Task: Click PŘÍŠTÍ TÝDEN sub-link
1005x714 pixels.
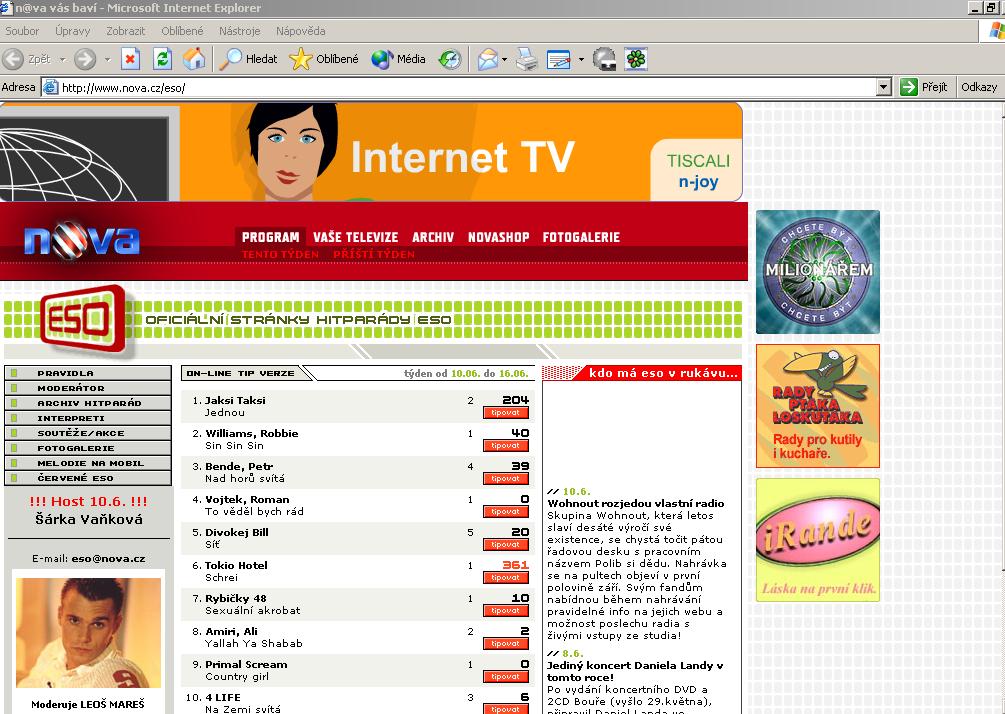Action: (374, 254)
